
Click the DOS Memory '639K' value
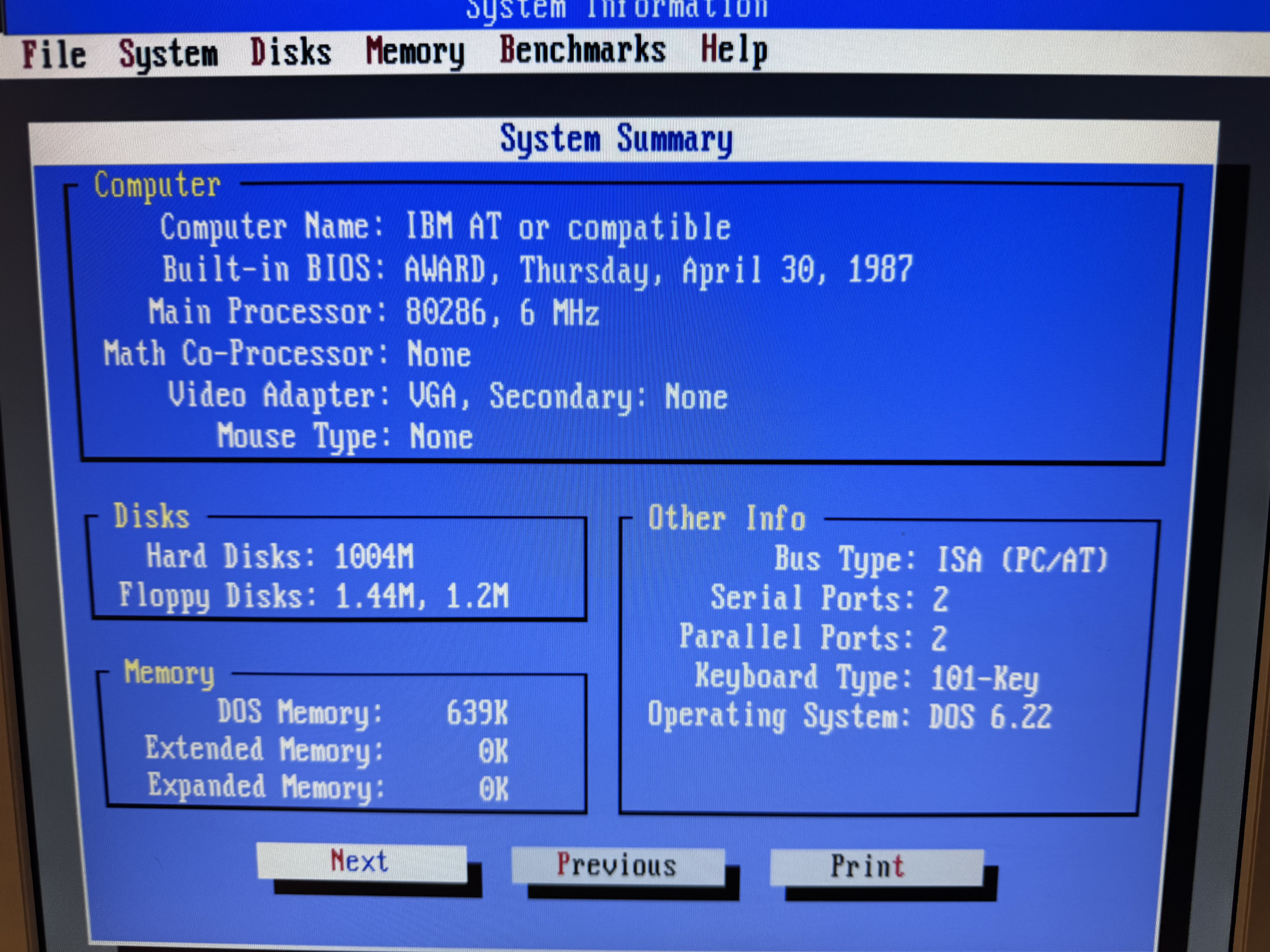click(x=477, y=713)
